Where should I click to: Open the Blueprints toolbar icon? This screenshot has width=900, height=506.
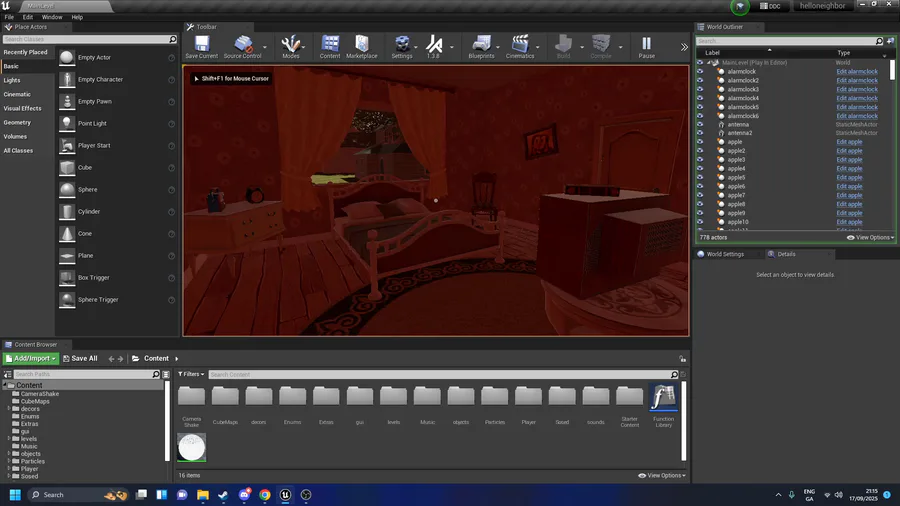[481, 44]
